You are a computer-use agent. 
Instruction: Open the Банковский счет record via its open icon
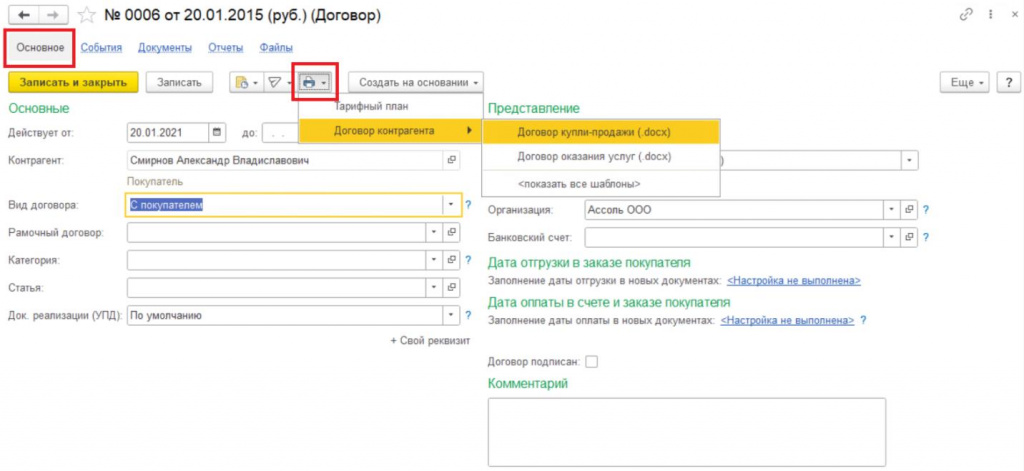click(909, 237)
